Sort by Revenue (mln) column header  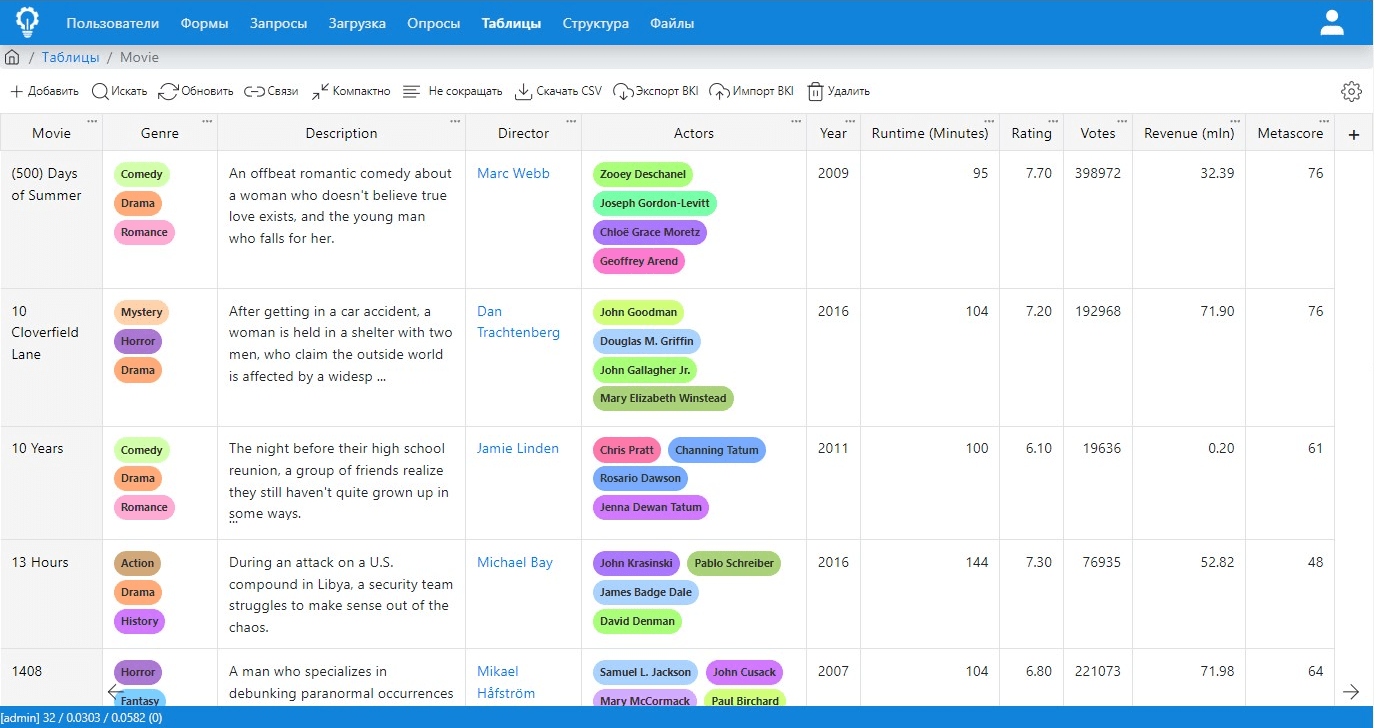(x=1189, y=133)
